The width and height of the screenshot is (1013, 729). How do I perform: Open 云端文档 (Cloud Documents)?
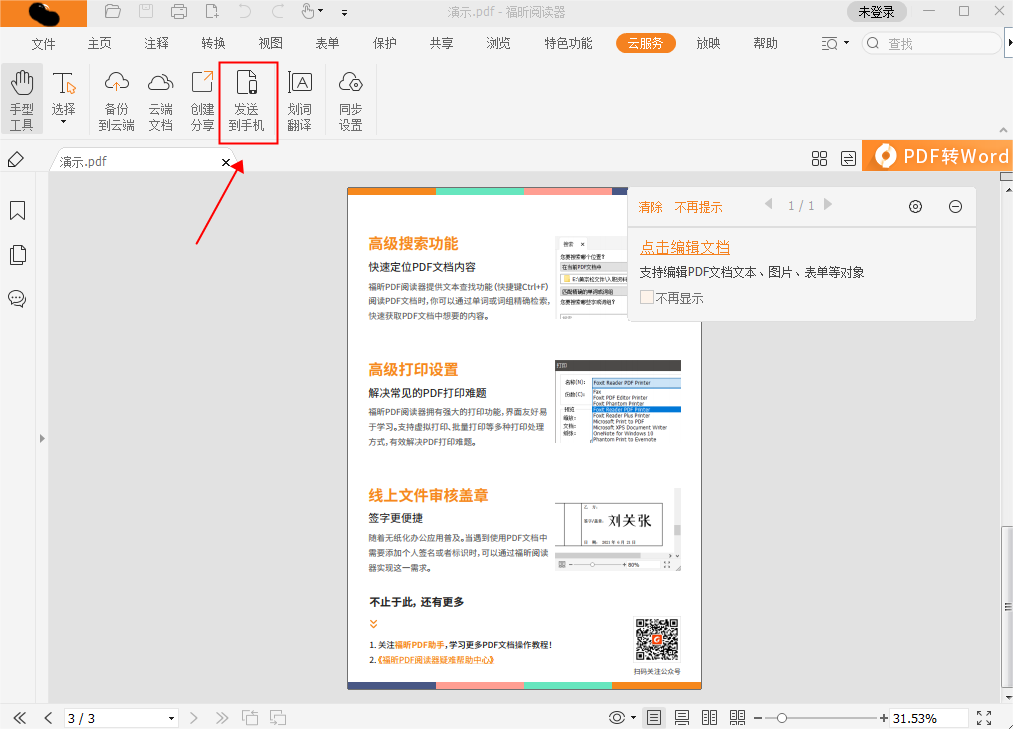160,99
